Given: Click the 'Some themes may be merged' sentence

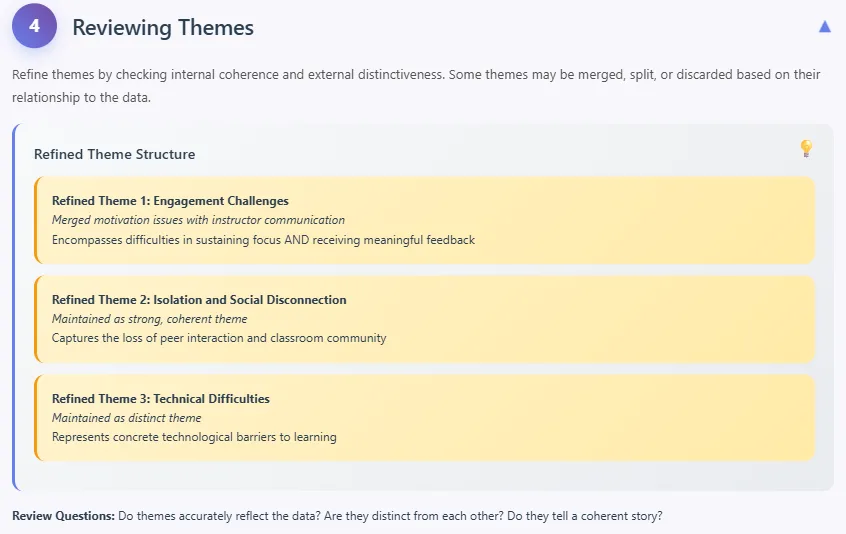Looking at the screenshot, I should point(600,73).
